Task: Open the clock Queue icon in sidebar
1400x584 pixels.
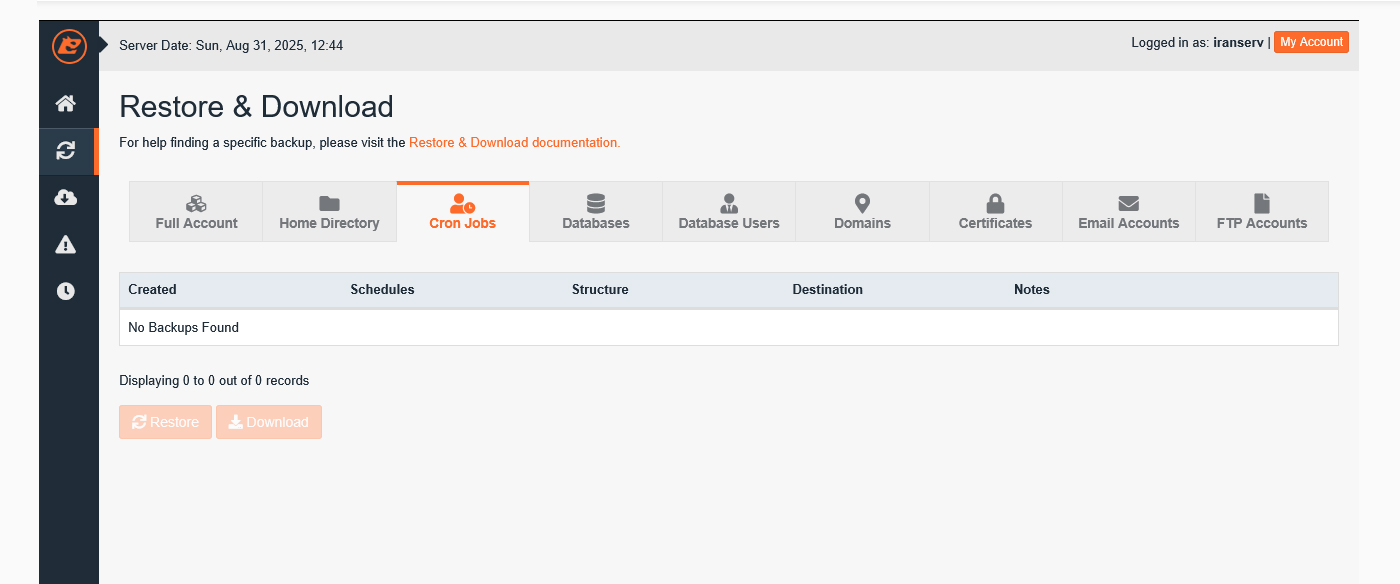Action: coord(66,291)
